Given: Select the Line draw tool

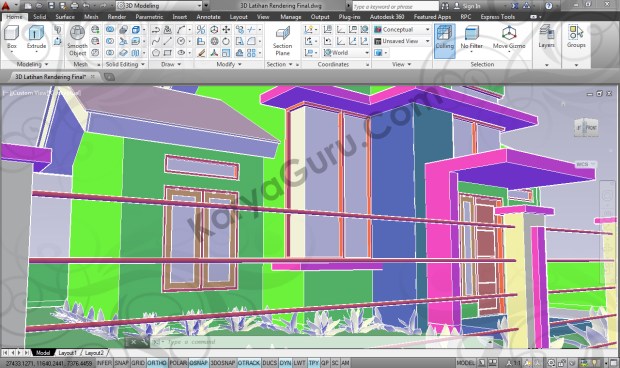Looking at the screenshot, I should [x=168, y=41].
